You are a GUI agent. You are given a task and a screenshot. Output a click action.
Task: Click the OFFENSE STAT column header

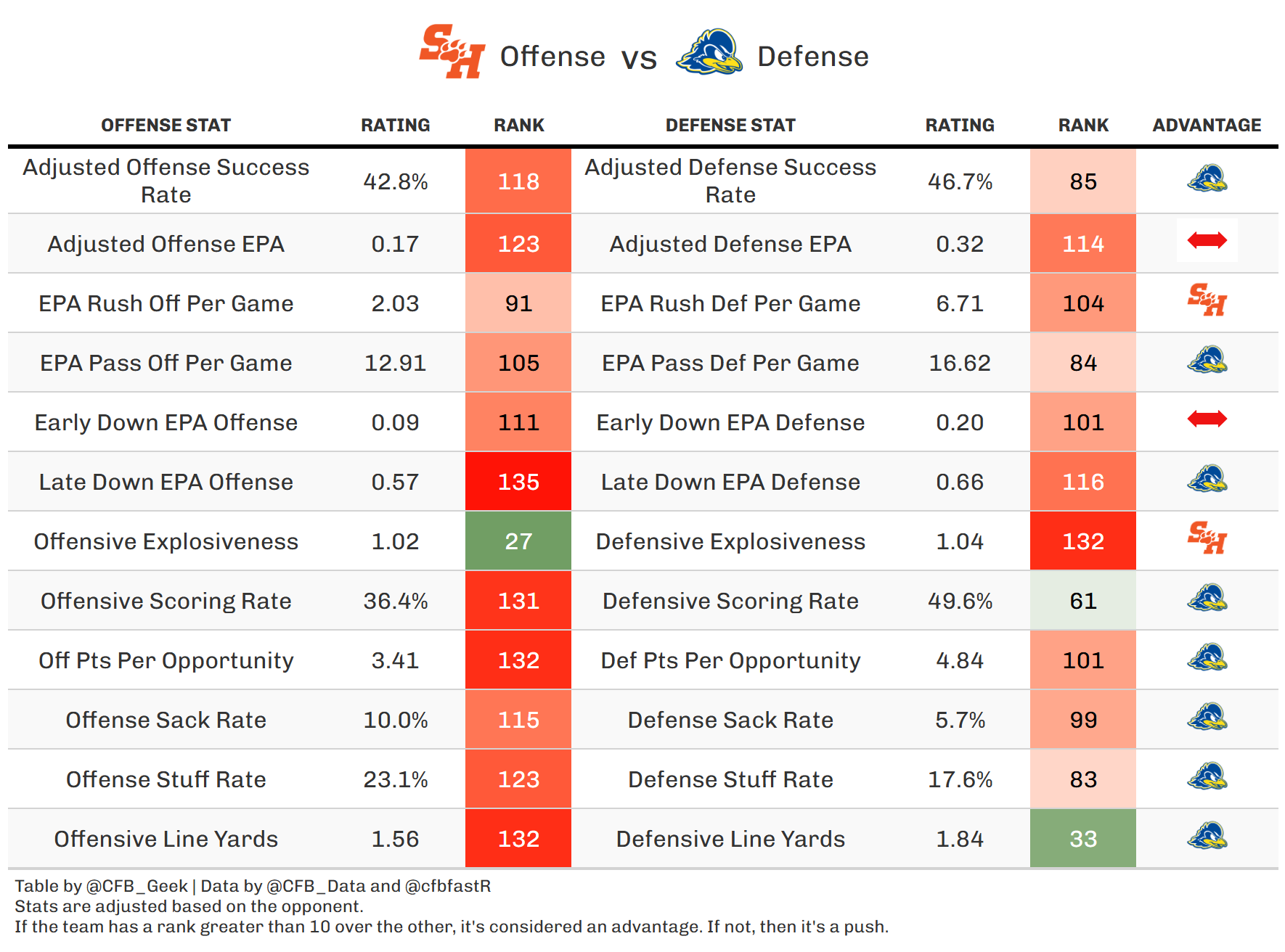166,126
